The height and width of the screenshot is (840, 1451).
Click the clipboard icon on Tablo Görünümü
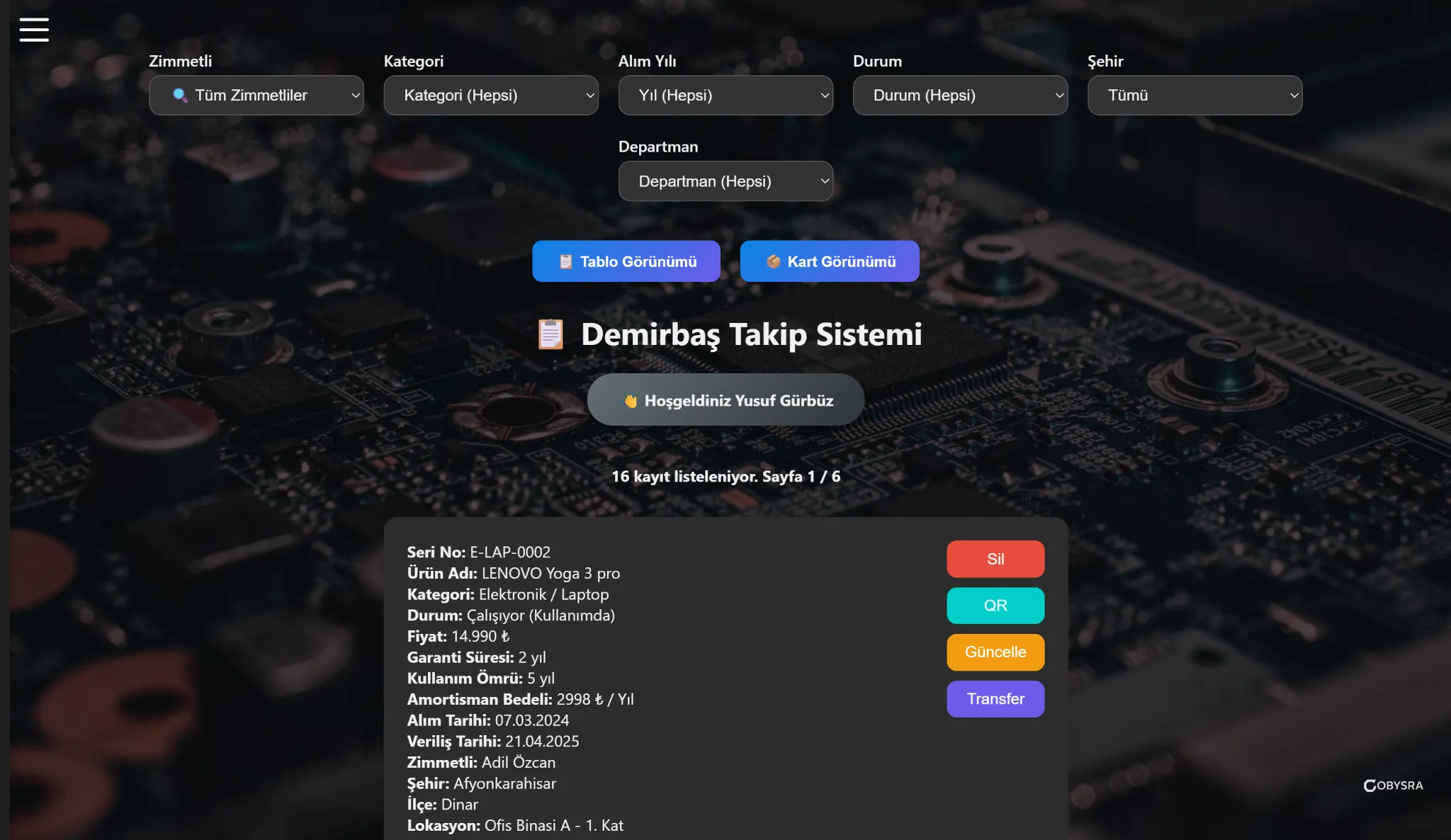[565, 262]
